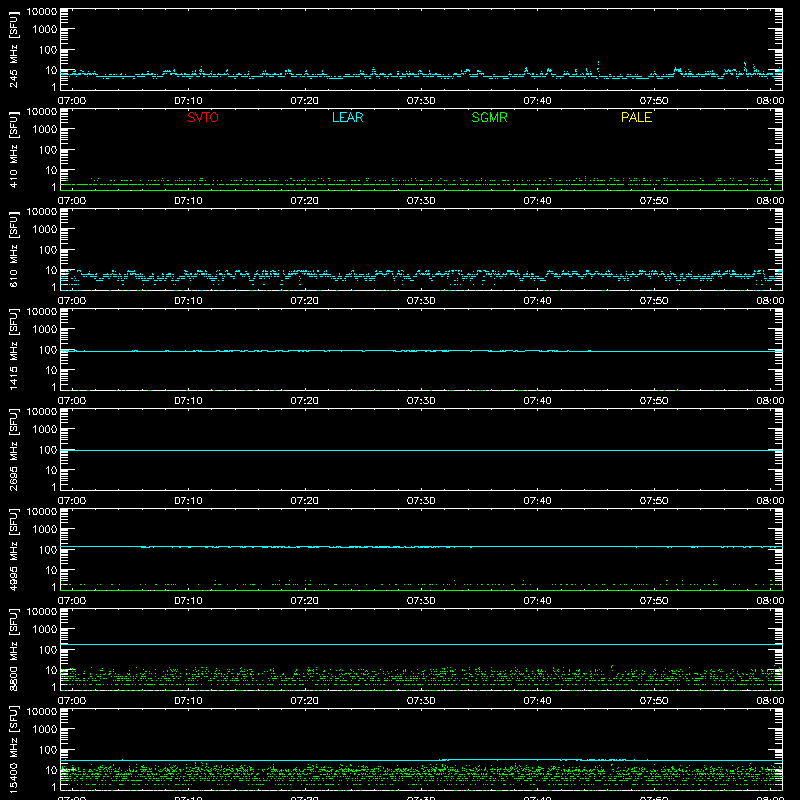Click 07:40 tick under the 410 MHz plot
The image size is (800, 800).
(537, 201)
